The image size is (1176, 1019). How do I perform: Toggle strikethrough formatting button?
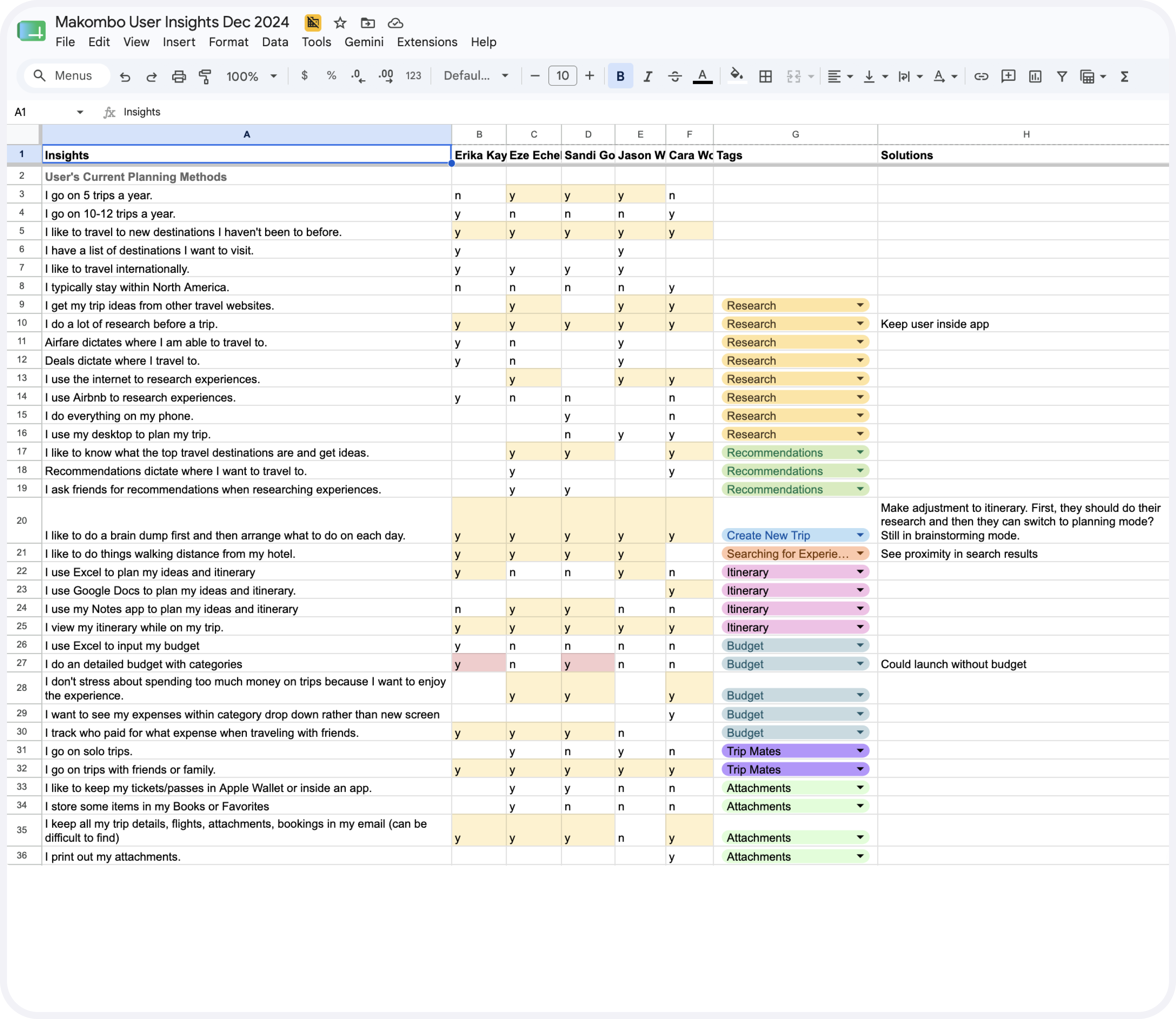point(675,76)
